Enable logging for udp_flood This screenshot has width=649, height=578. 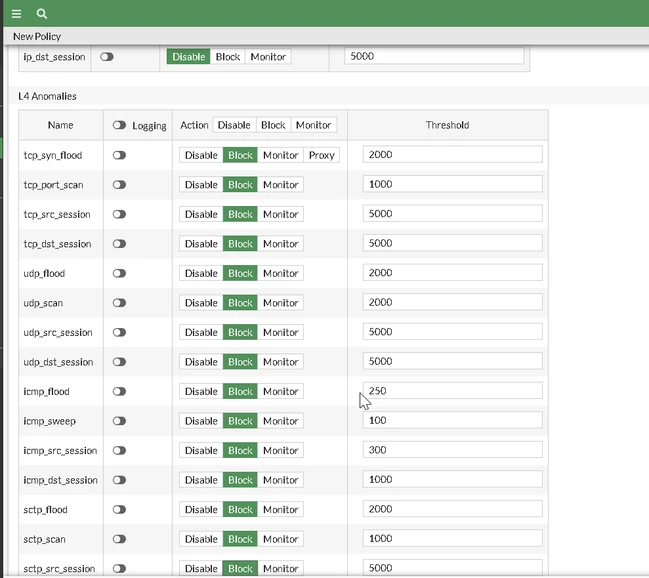pyautogui.click(x=119, y=273)
